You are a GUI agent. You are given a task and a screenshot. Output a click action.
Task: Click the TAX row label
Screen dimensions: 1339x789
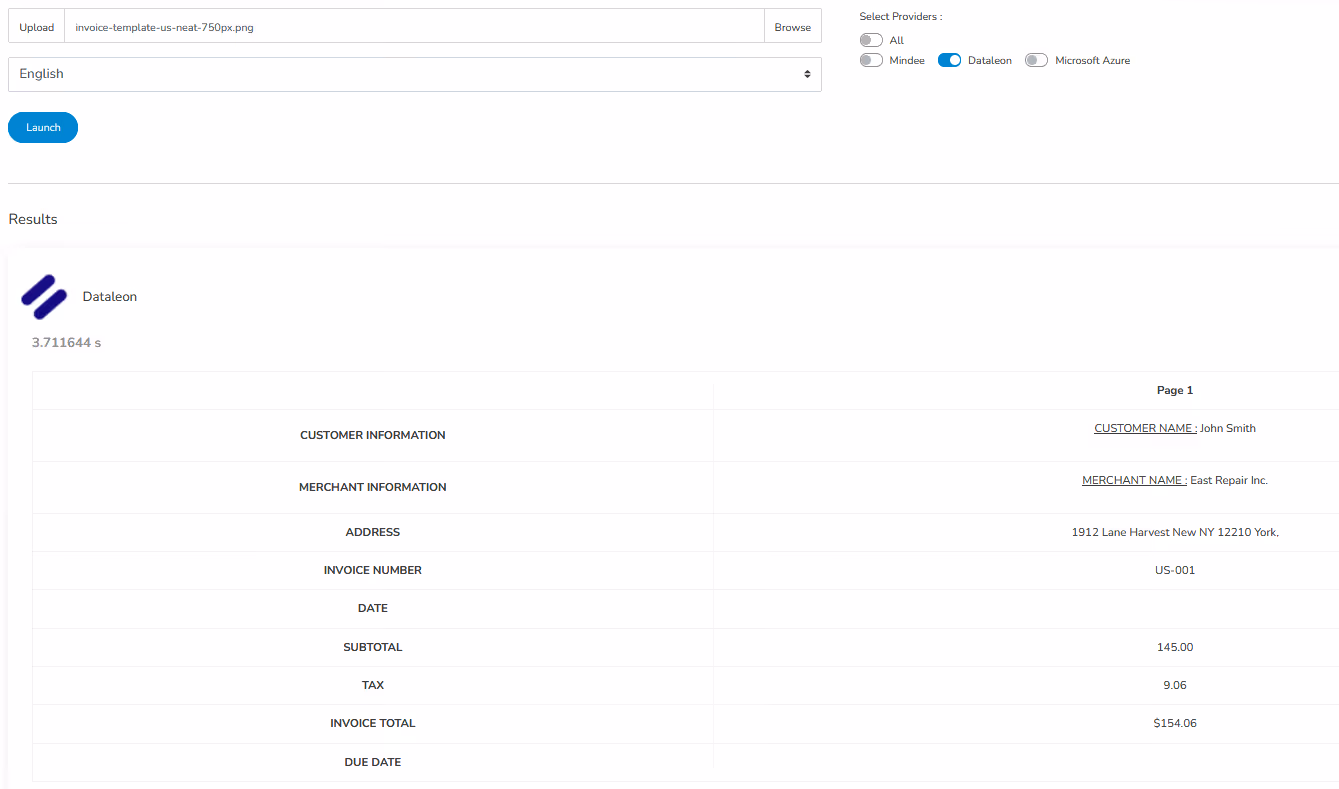click(x=373, y=685)
